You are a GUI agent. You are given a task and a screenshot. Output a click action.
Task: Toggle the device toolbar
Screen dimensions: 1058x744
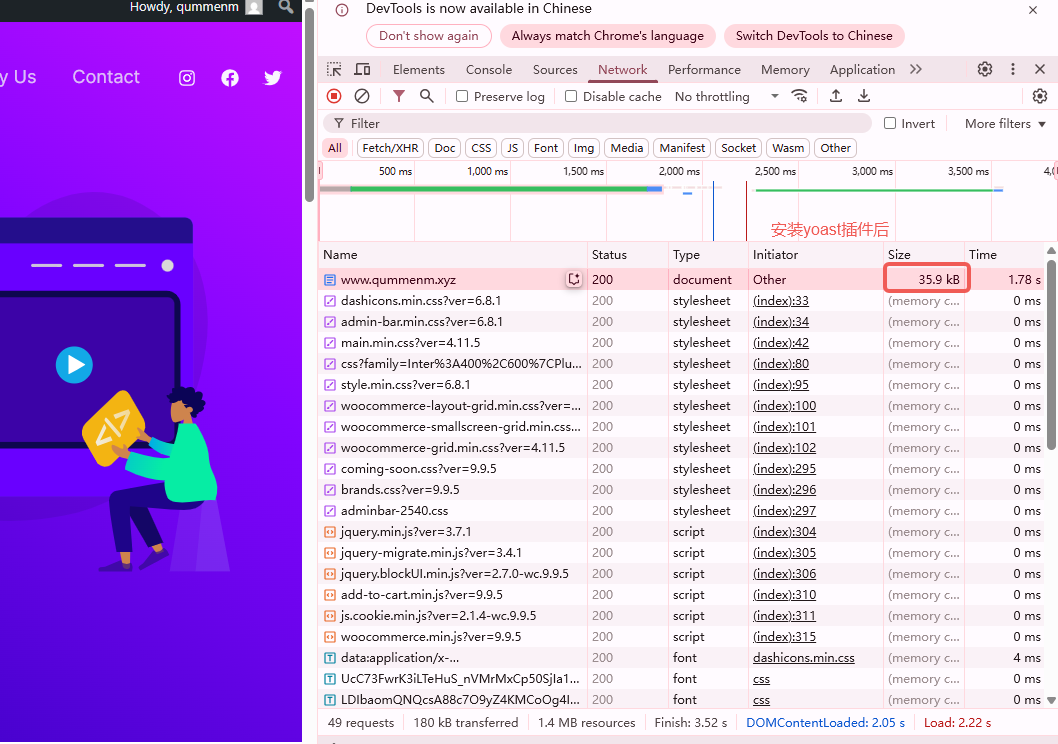[362, 69]
